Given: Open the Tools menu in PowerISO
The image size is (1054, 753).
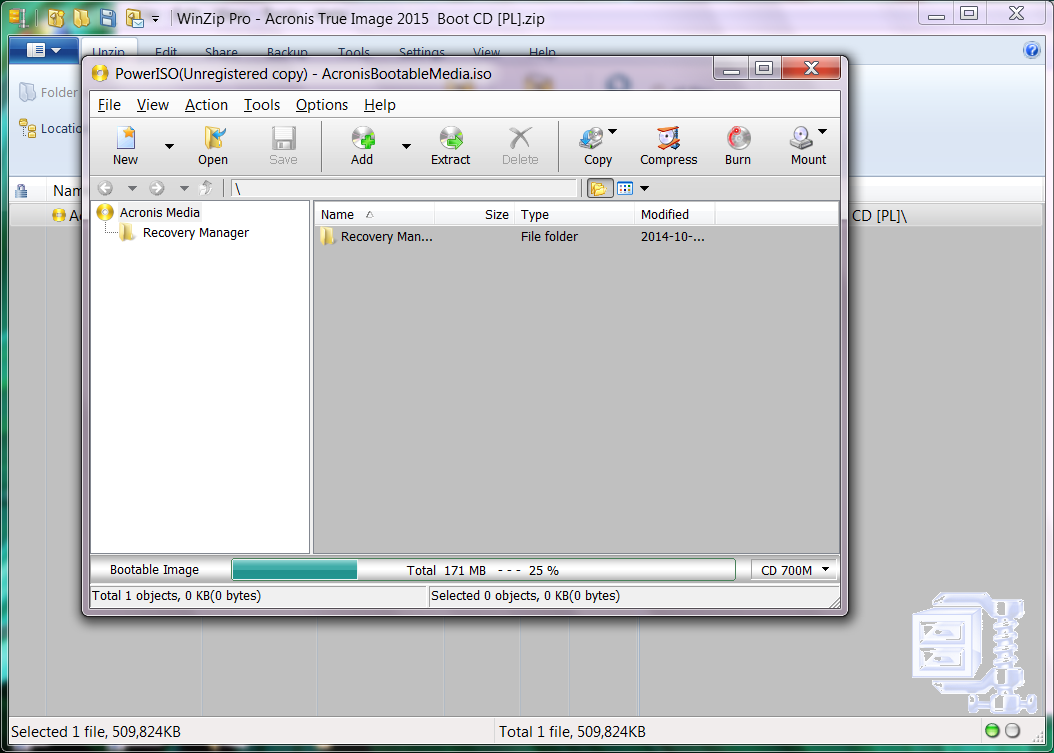Looking at the screenshot, I should click(261, 105).
